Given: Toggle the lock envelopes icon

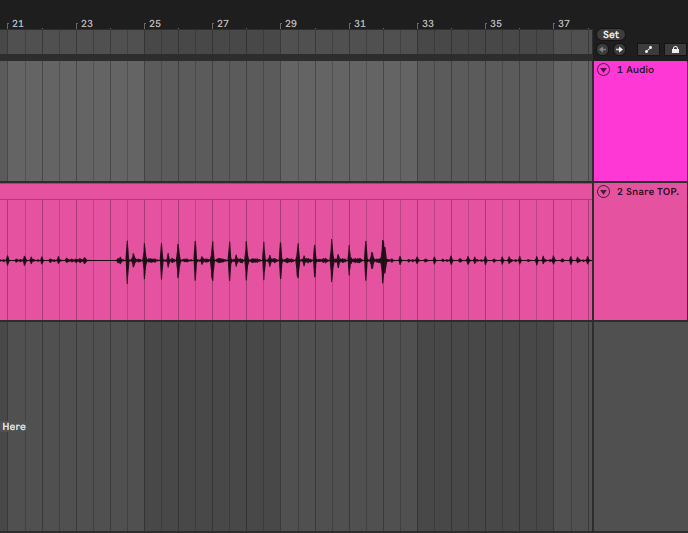Looking at the screenshot, I should pyautogui.click(x=675, y=50).
